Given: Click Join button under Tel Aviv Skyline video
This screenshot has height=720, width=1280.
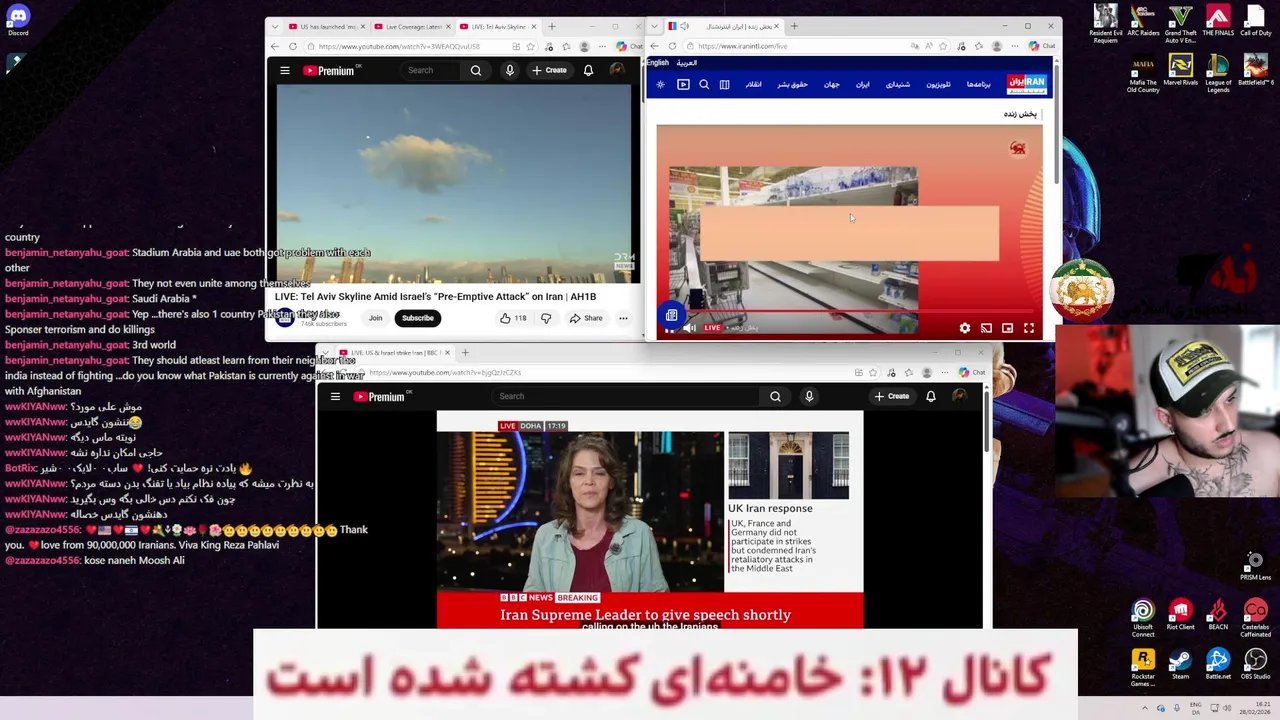Looking at the screenshot, I should [x=375, y=318].
